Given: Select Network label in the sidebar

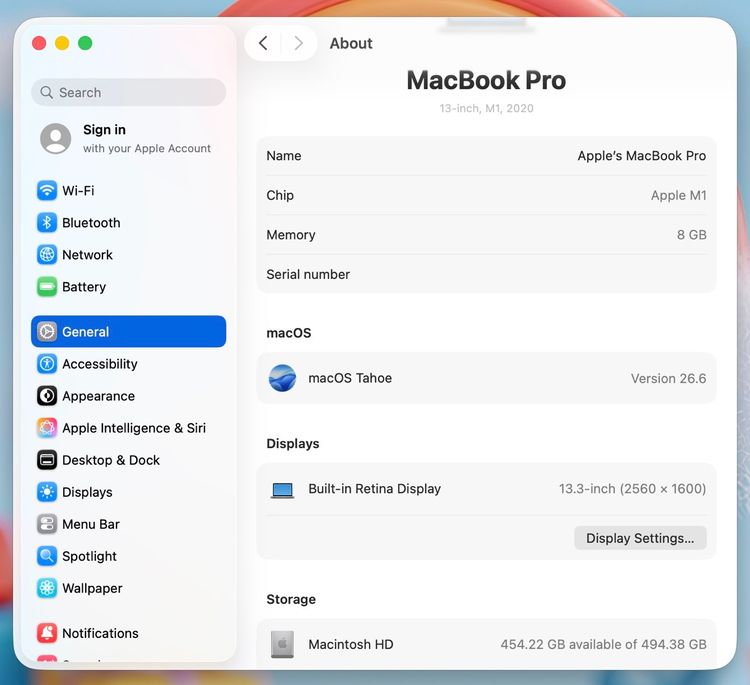Looking at the screenshot, I should 87,254.
